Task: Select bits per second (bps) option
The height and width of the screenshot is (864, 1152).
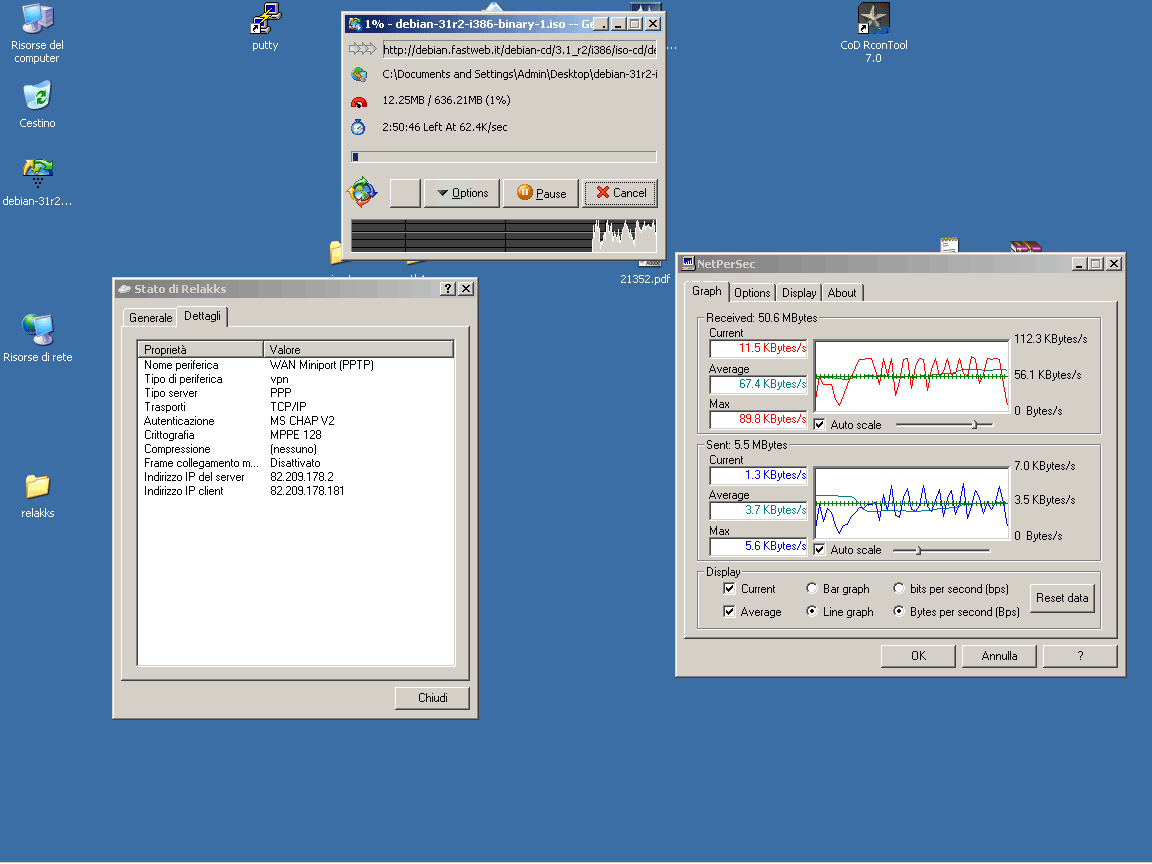Action: tap(899, 589)
